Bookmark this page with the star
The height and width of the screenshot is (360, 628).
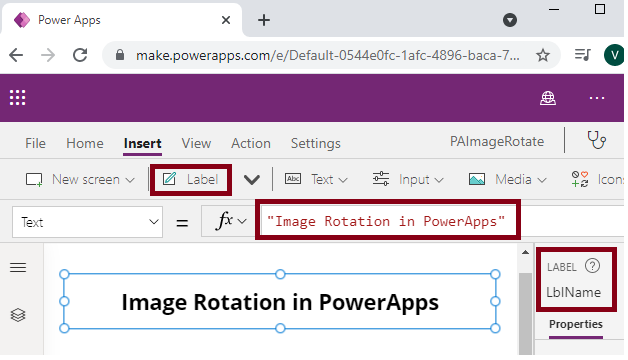543,55
